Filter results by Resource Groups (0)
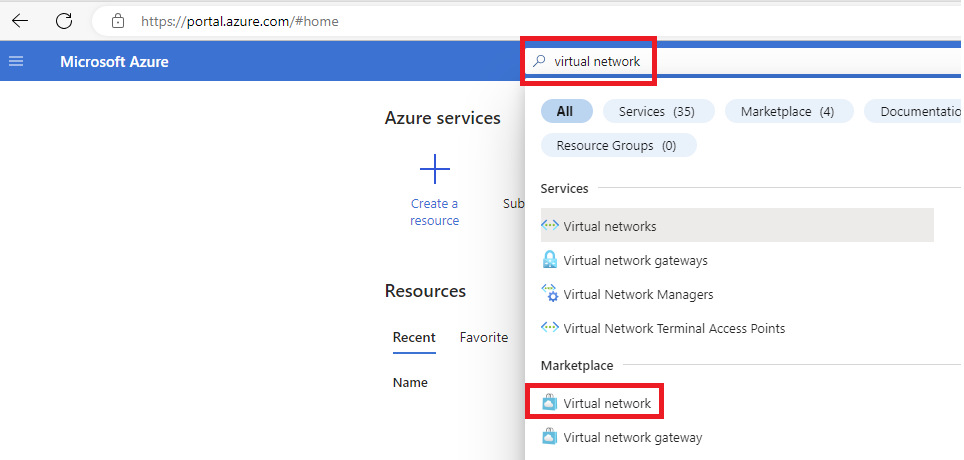 click(x=618, y=146)
